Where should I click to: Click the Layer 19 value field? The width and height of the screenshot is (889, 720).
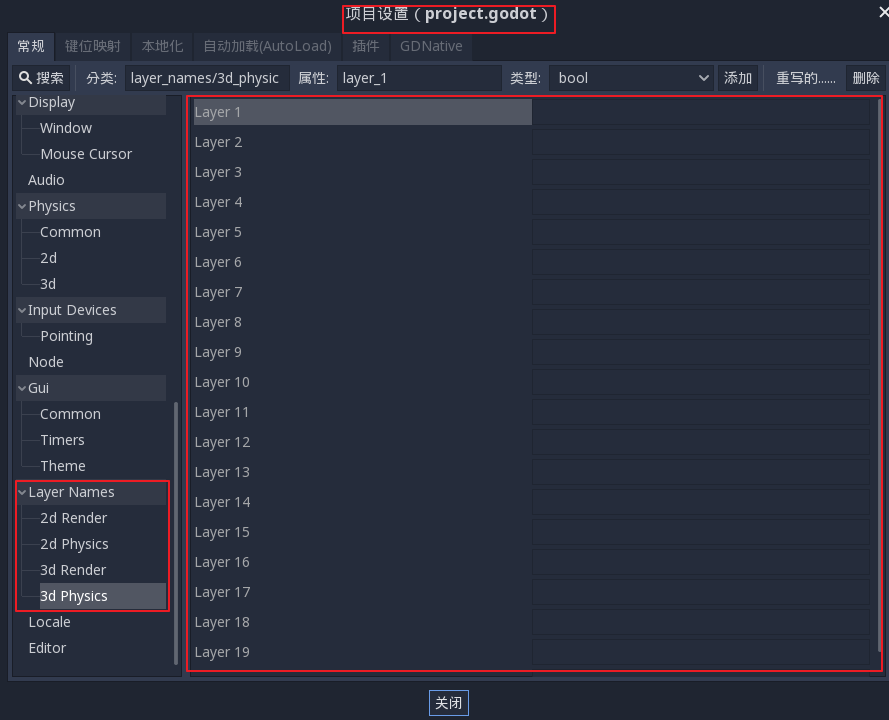701,653
